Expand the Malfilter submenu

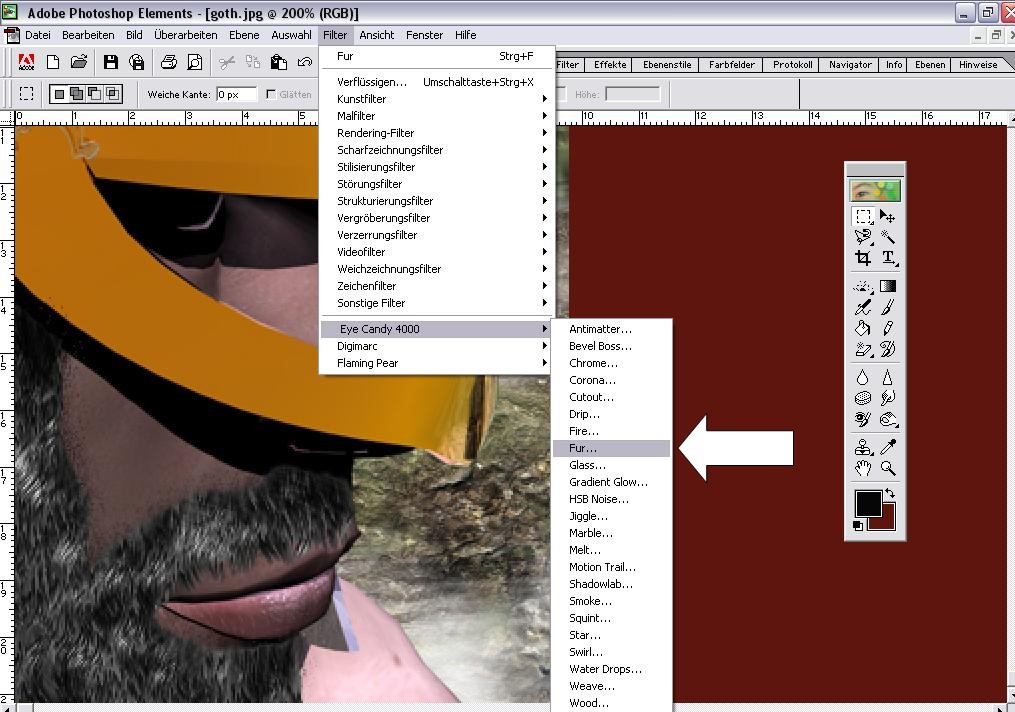pyautogui.click(x=437, y=116)
